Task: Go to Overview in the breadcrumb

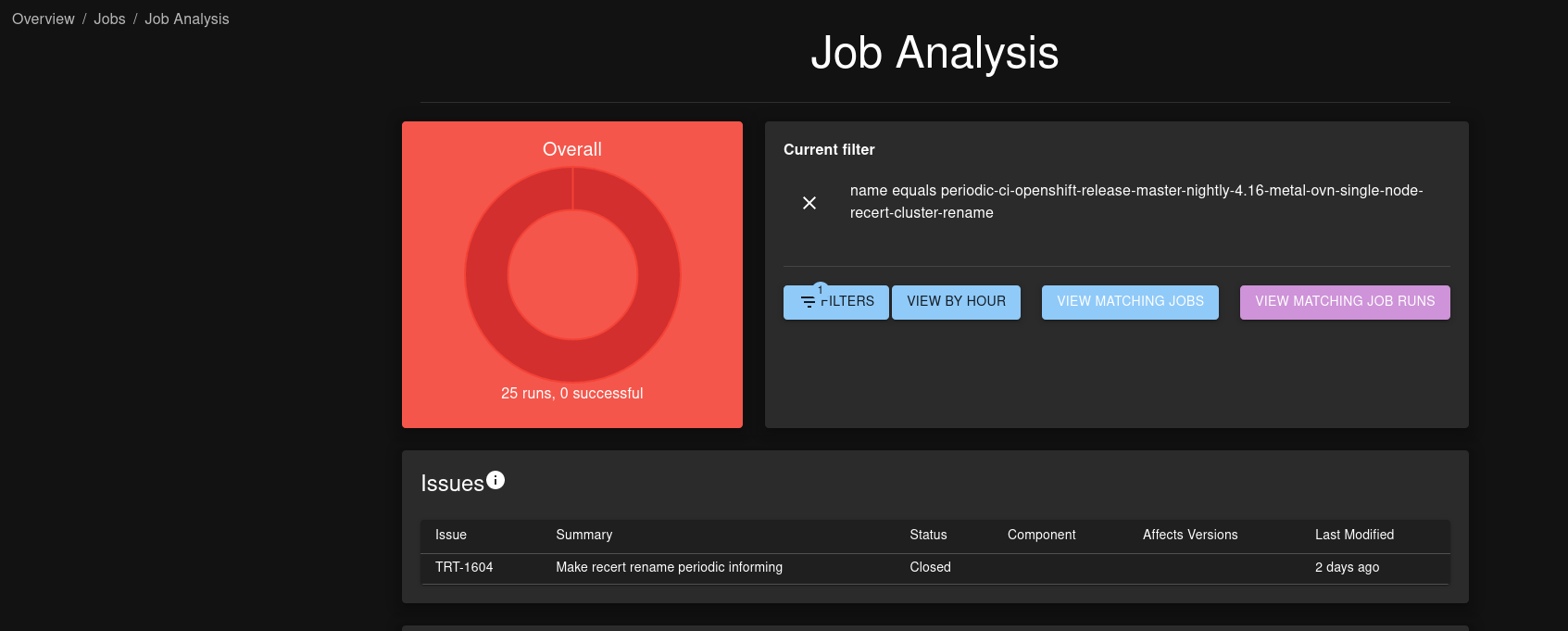Action: [44, 19]
